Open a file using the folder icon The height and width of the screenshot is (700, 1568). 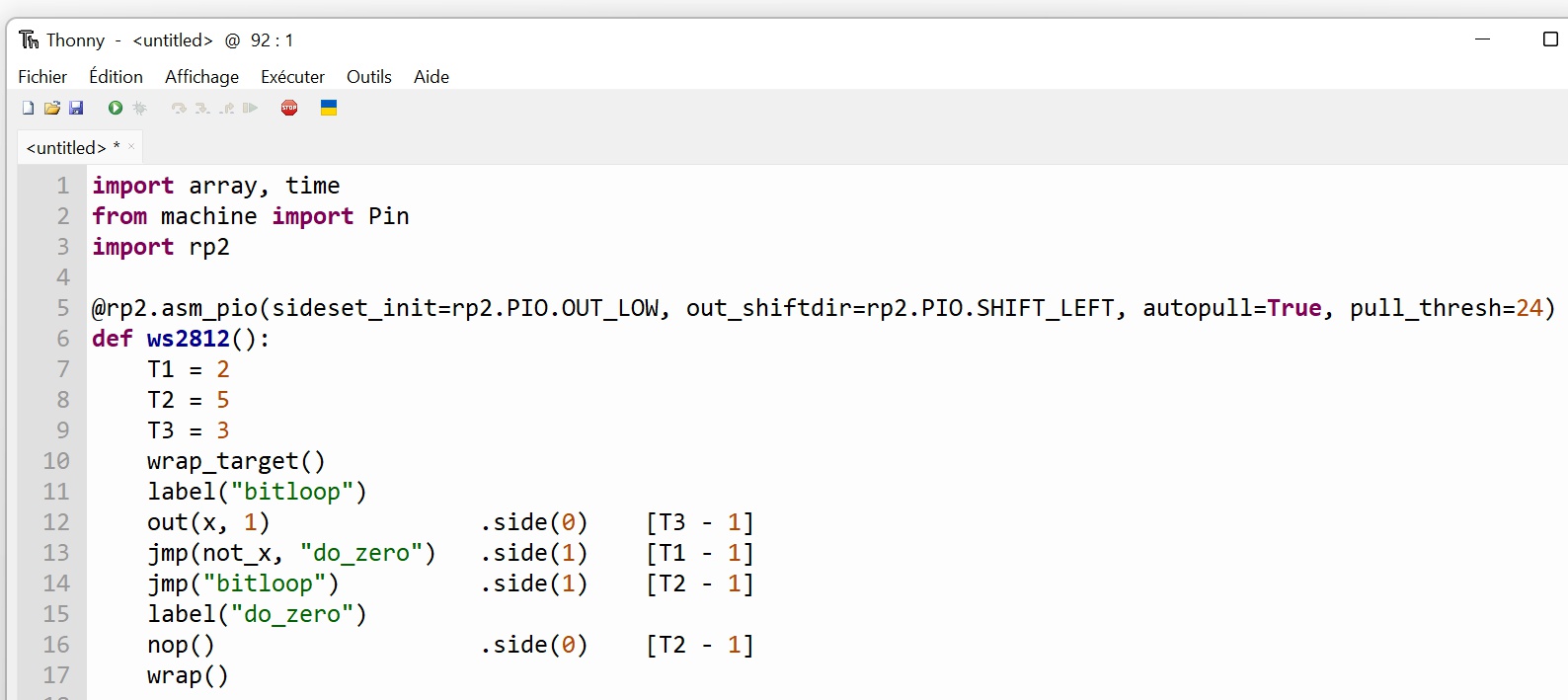click(52, 108)
